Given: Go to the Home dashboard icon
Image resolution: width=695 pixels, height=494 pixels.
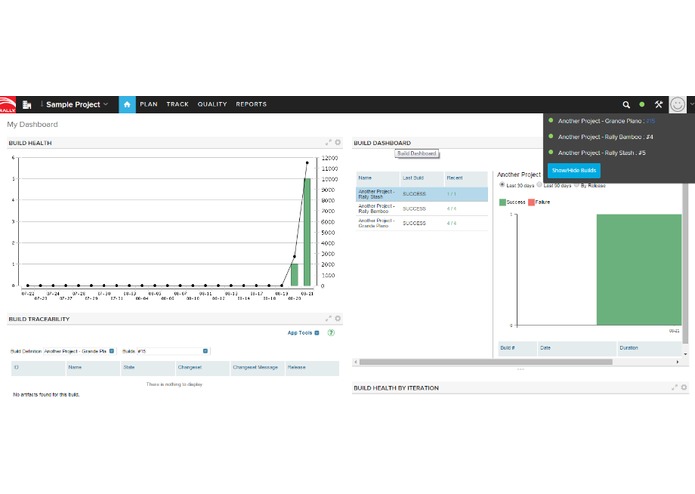Looking at the screenshot, I should [127, 105].
